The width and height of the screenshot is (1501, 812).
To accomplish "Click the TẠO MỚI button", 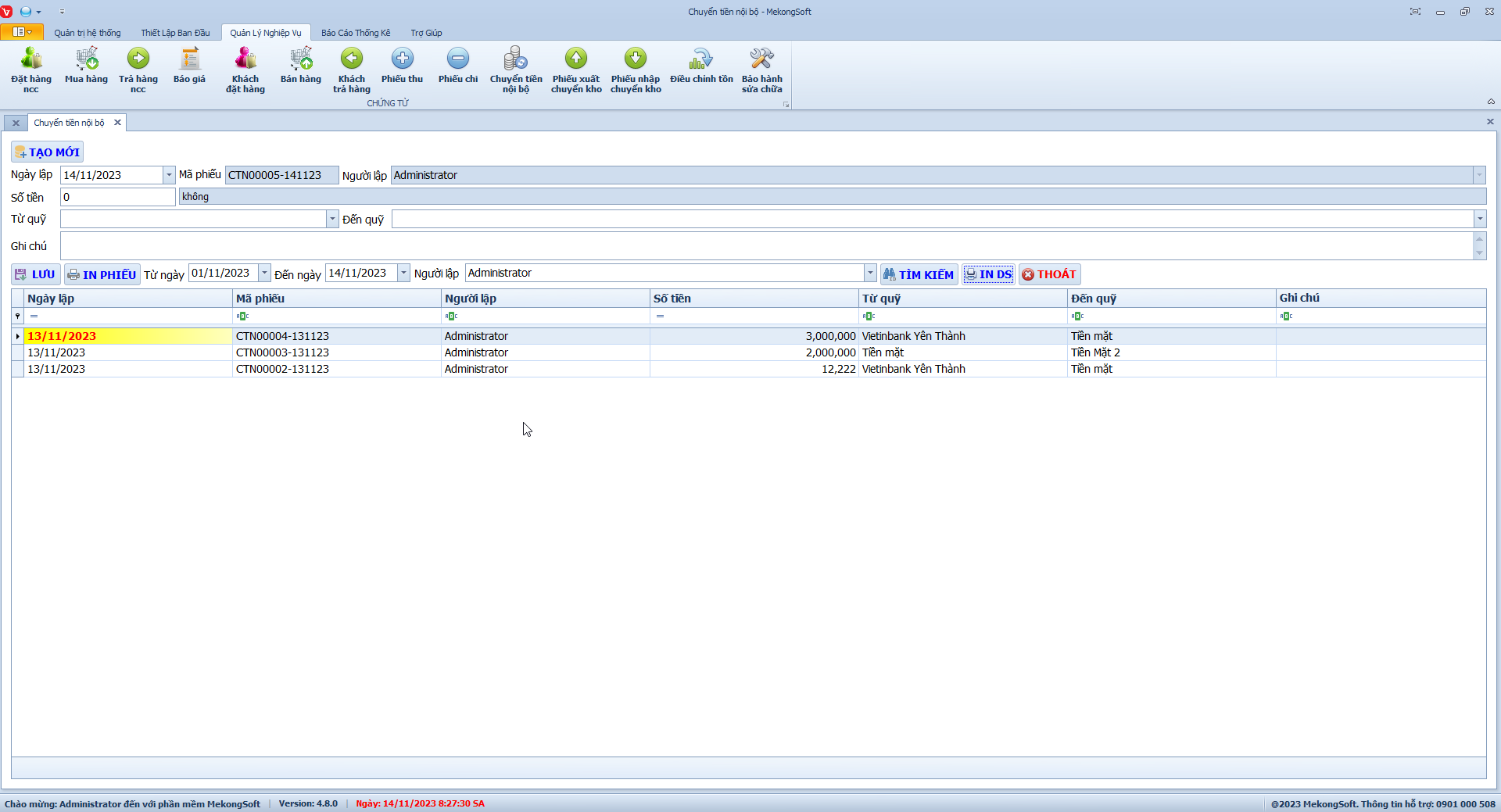I will pyautogui.click(x=48, y=152).
